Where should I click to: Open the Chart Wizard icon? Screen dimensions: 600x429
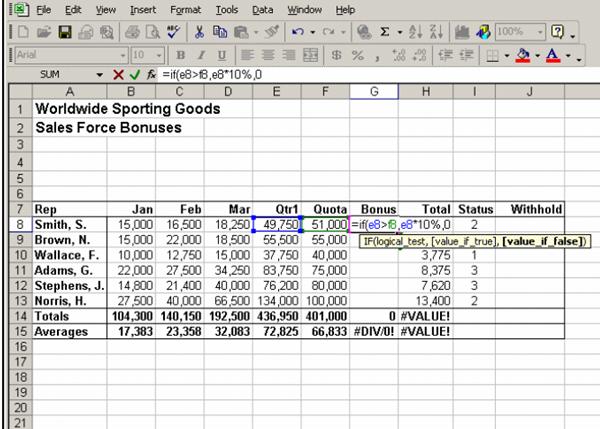(462, 32)
